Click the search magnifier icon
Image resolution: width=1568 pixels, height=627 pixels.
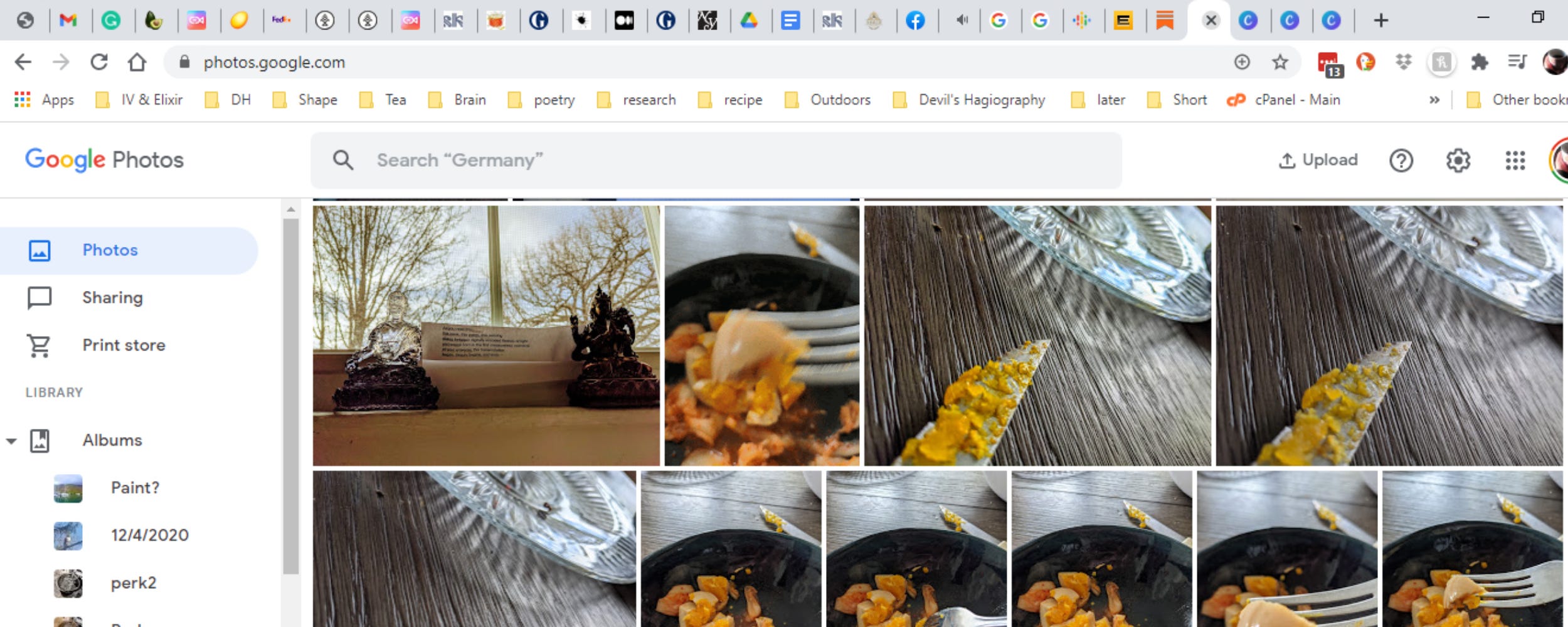coord(342,161)
